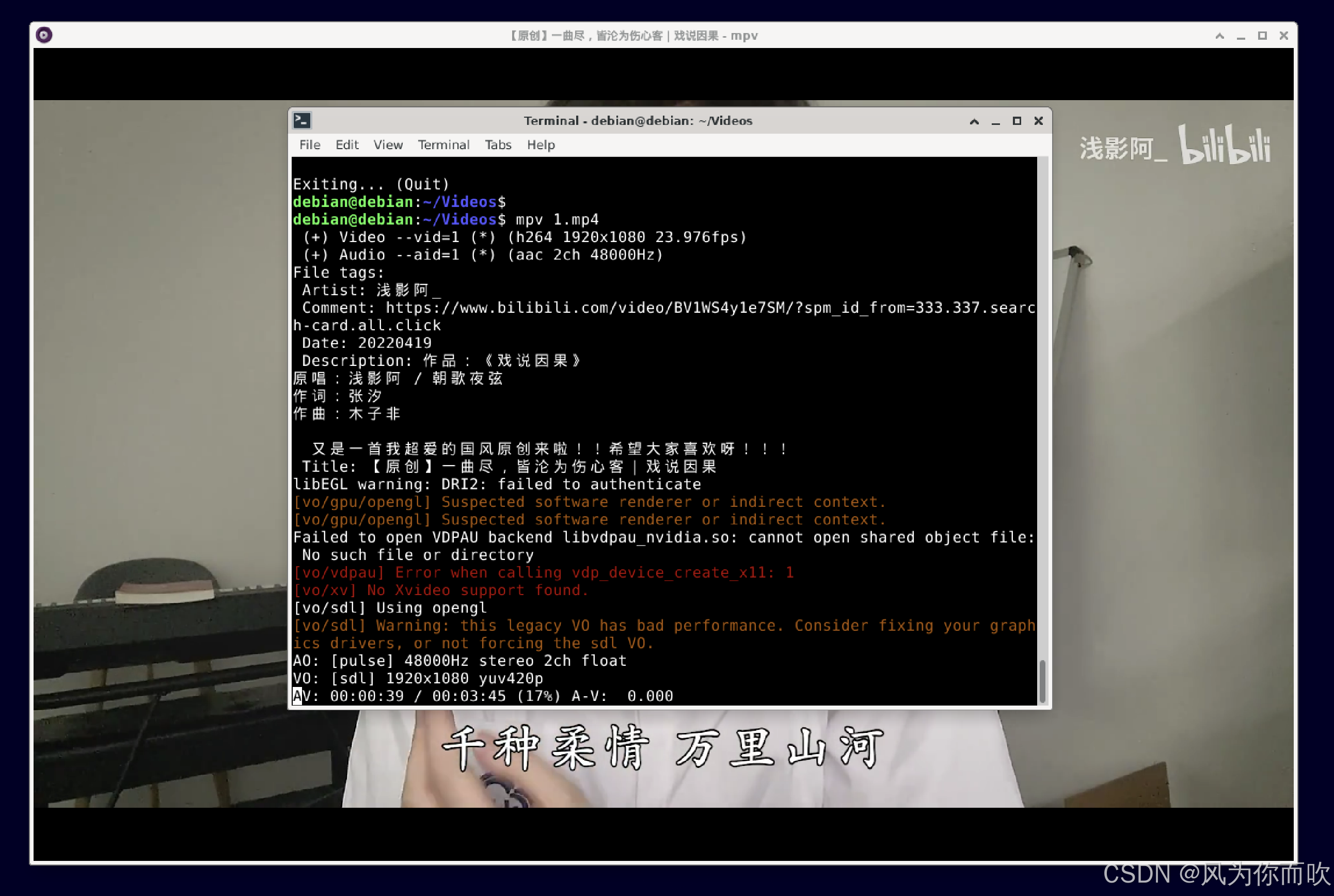Click the bilibili video URL in terminal output
1334x896 pixels.
[x=709, y=308]
